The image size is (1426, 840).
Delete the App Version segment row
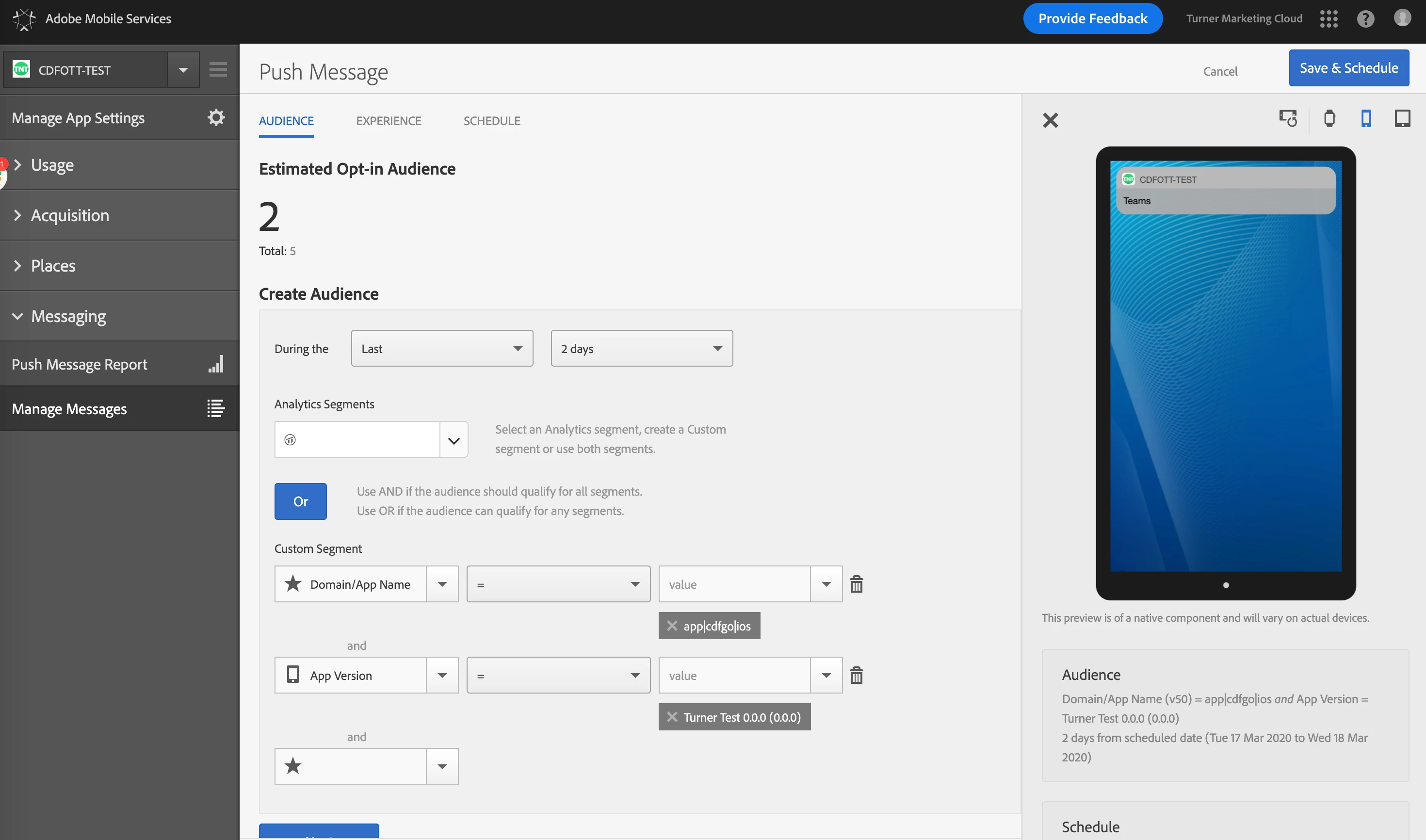[x=856, y=675]
